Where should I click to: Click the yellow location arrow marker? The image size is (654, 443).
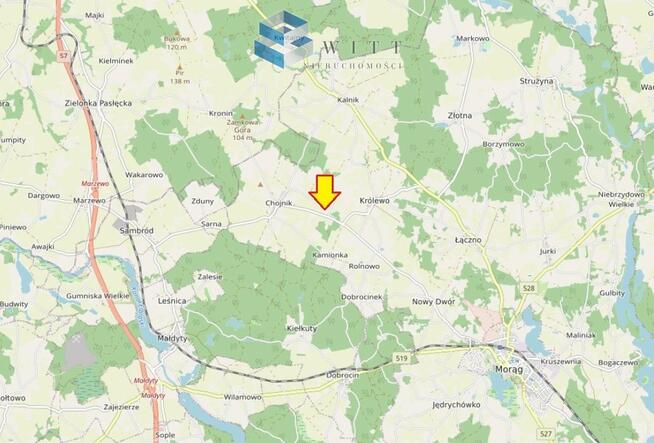point(324,192)
